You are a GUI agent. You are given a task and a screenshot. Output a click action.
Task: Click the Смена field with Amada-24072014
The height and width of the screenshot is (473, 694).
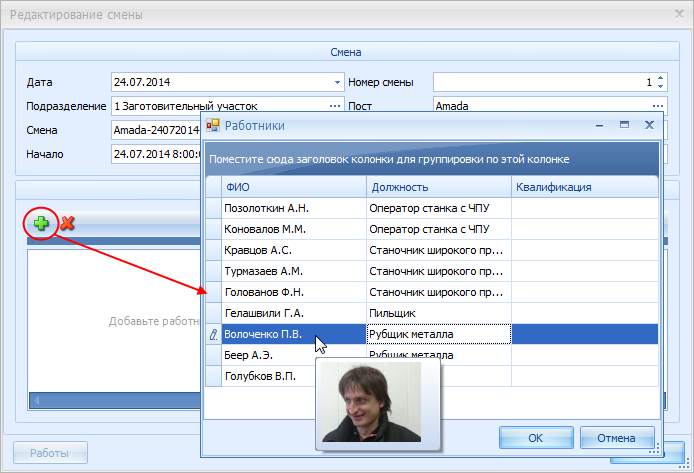[x=156, y=130]
